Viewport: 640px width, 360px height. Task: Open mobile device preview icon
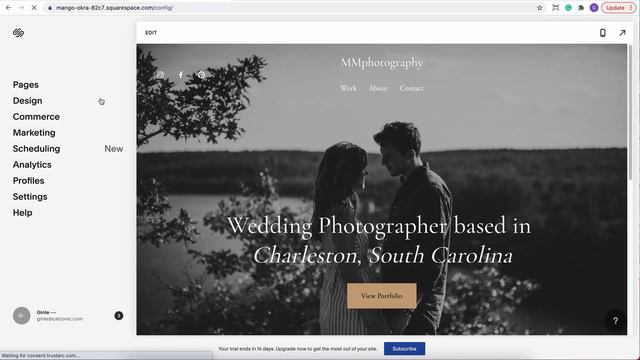pos(602,33)
